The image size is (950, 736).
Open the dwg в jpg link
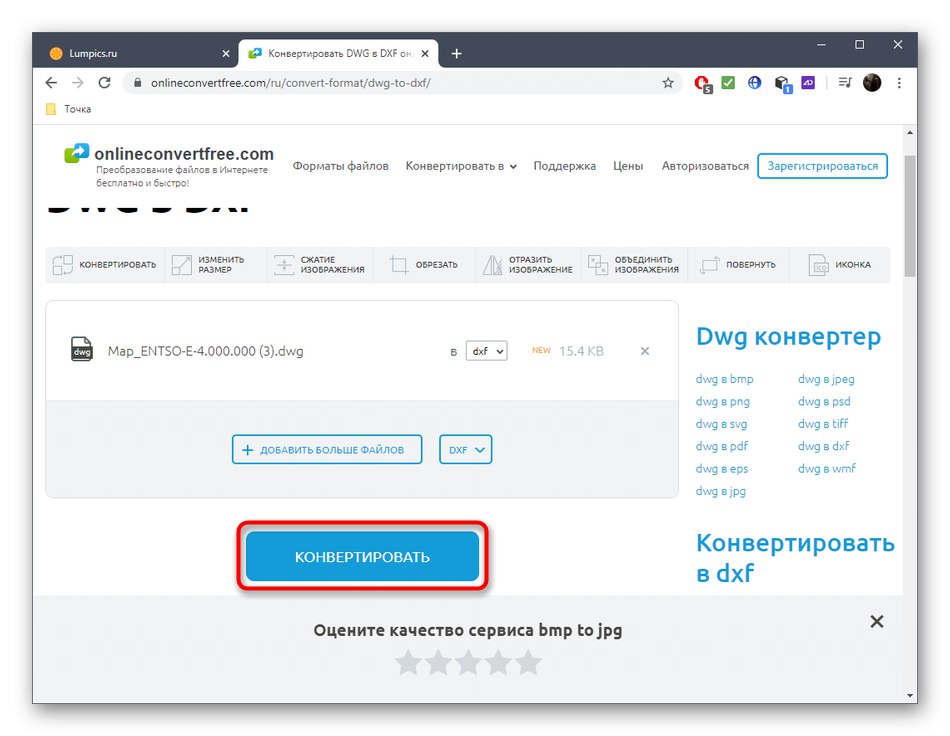720,491
